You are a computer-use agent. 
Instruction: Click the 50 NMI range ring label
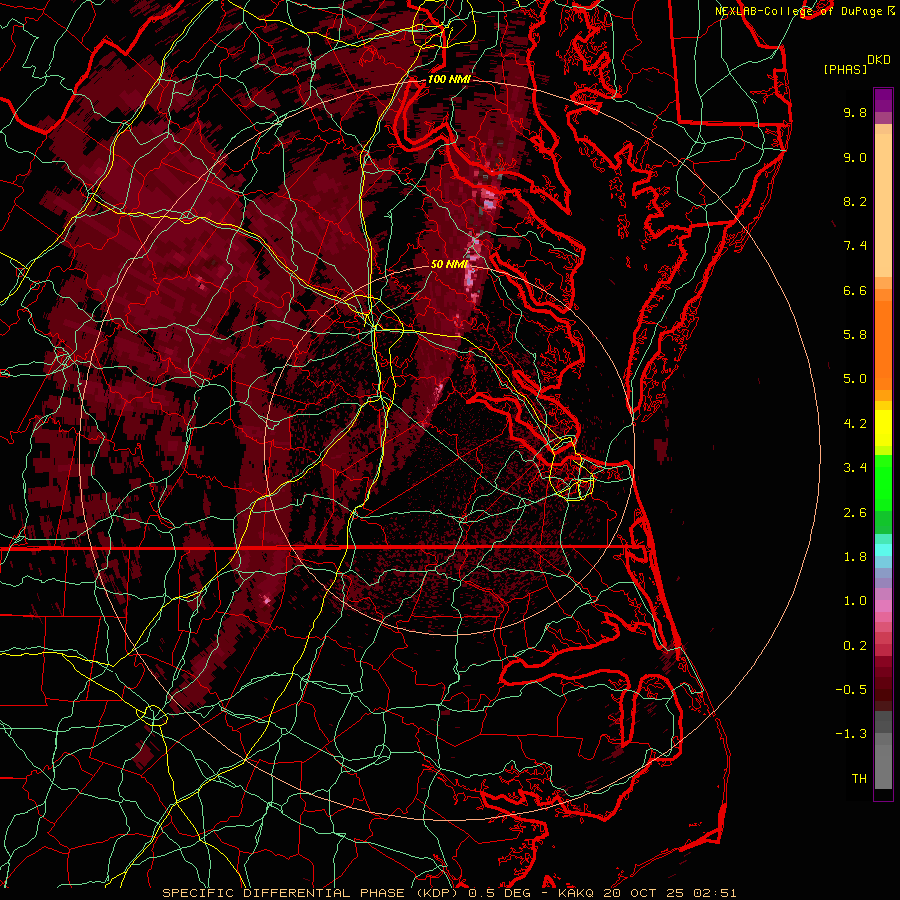pos(449,264)
